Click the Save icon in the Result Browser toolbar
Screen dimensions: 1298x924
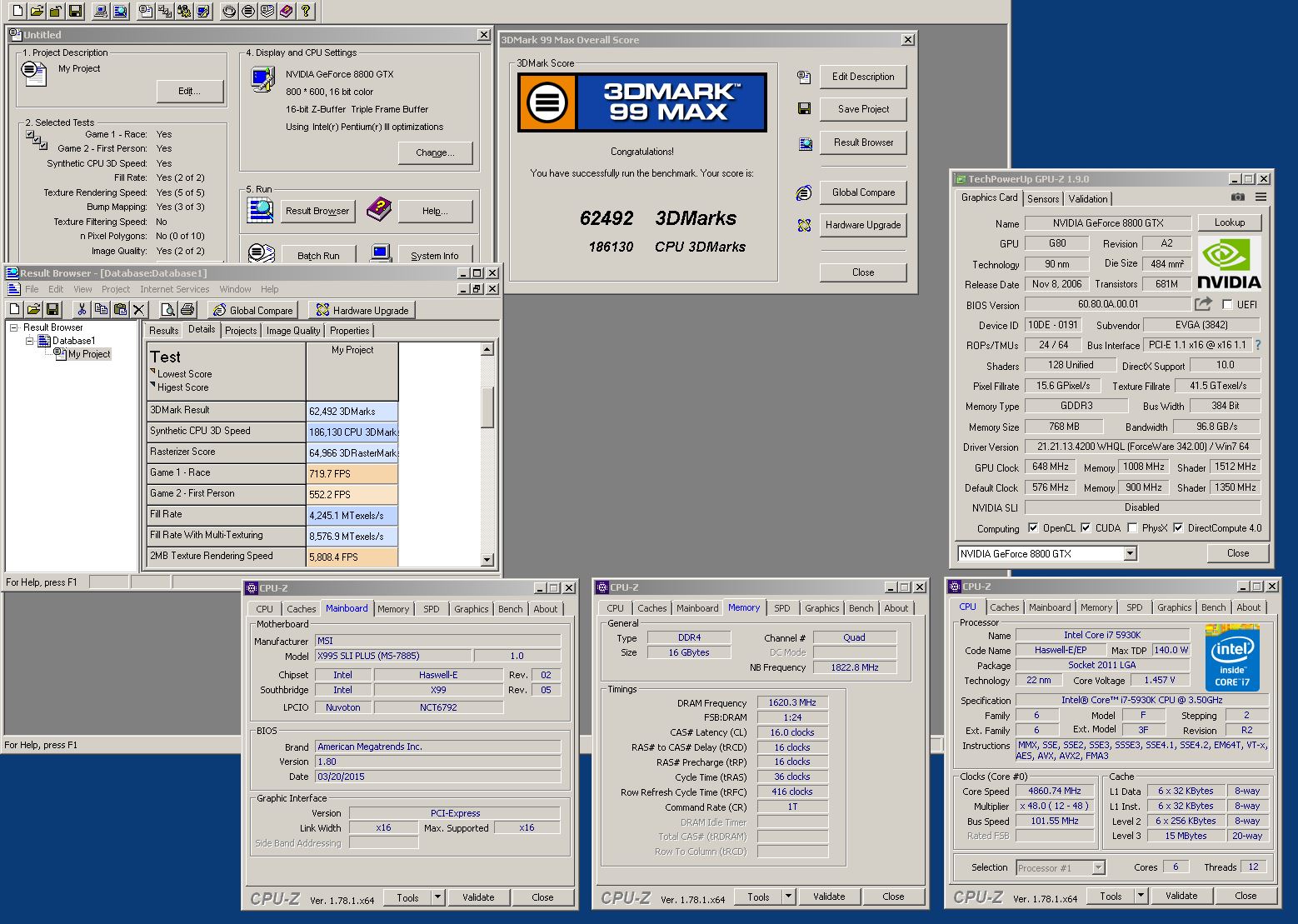[x=52, y=309]
